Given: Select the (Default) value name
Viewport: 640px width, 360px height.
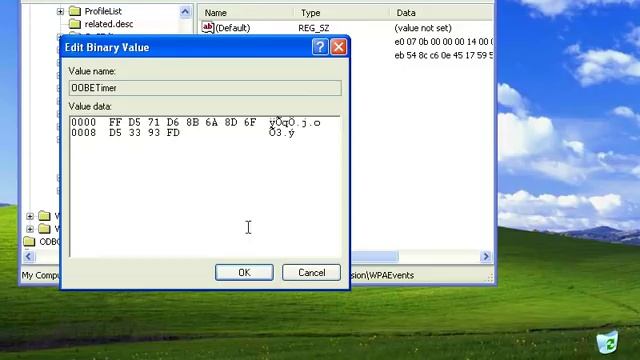Looking at the screenshot, I should [x=233, y=28].
